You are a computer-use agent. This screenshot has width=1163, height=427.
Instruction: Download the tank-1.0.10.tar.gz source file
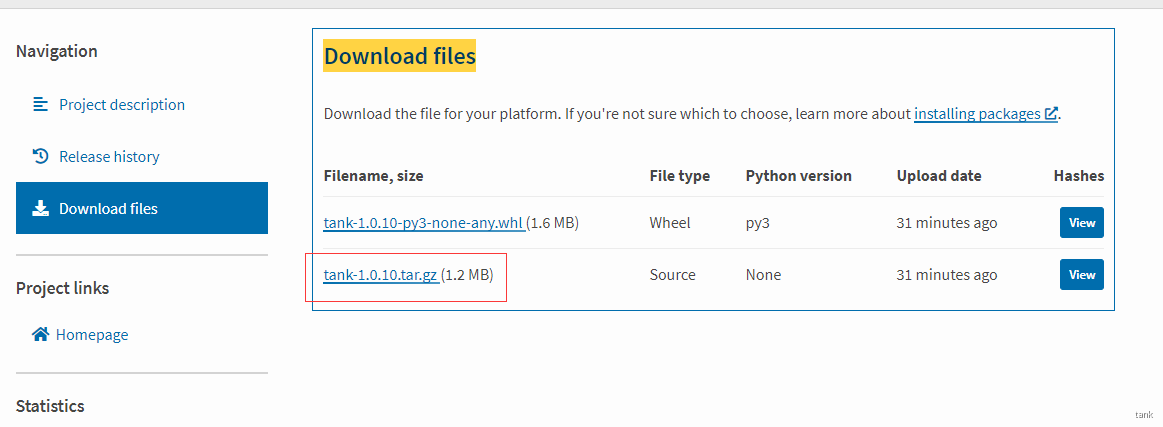(x=380, y=275)
